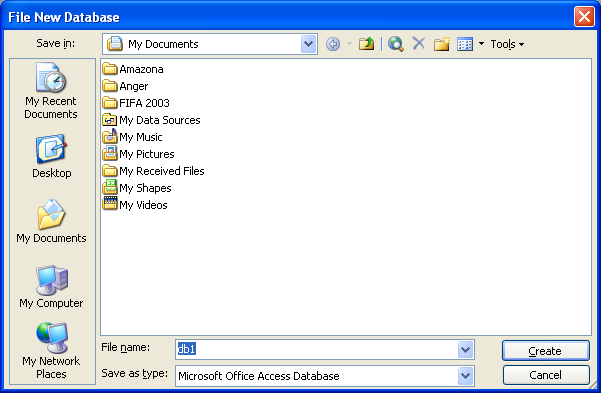
Task: Click the 'My Data Sources' name
Action: (160, 120)
